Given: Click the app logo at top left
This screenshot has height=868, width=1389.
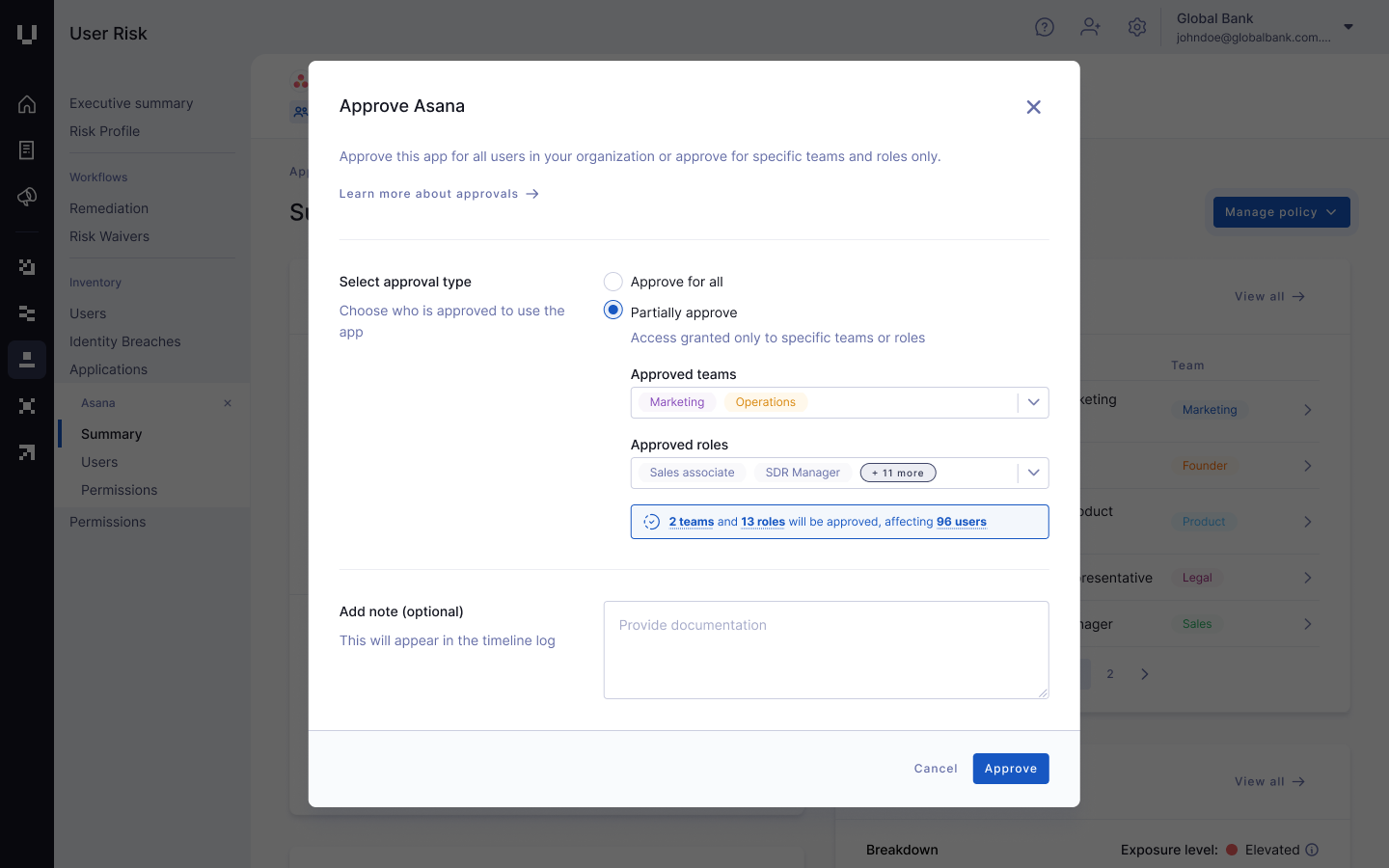Looking at the screenshot, I should (27, 35).
